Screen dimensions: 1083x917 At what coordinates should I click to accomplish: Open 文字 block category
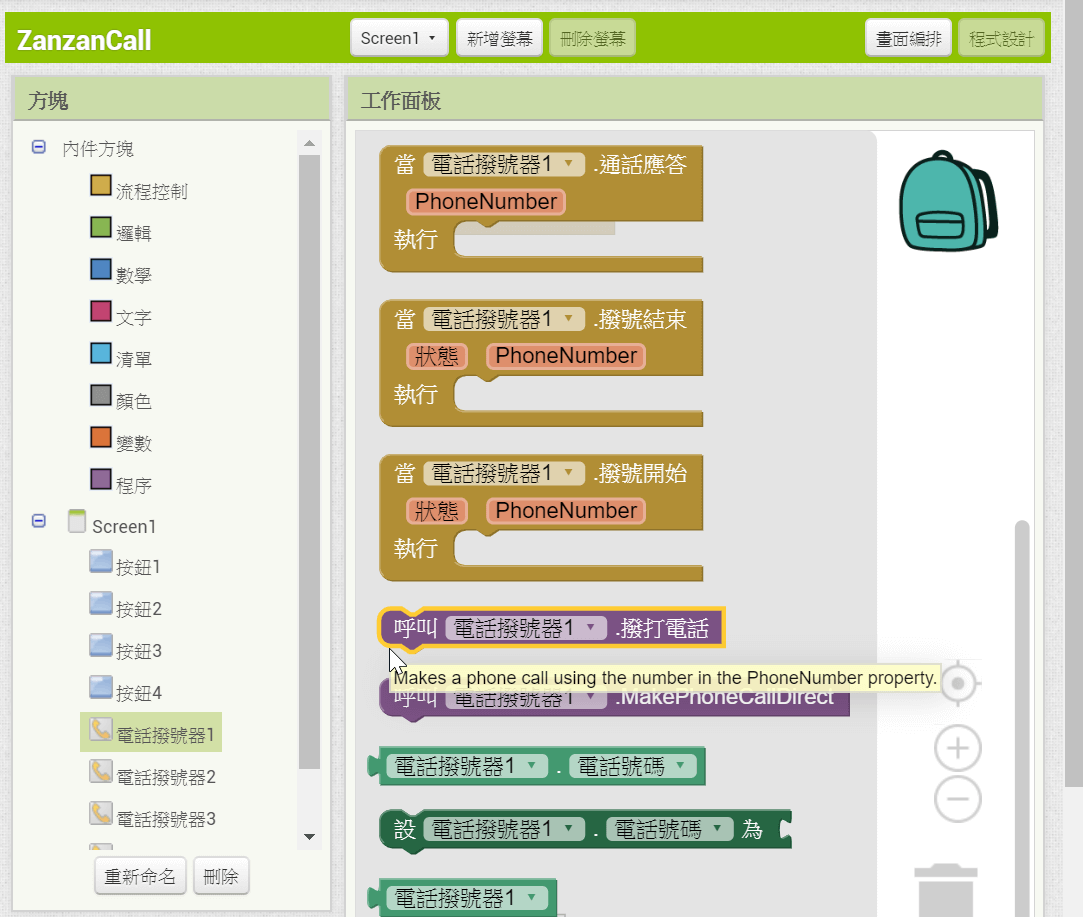click(x=121, y=316)
